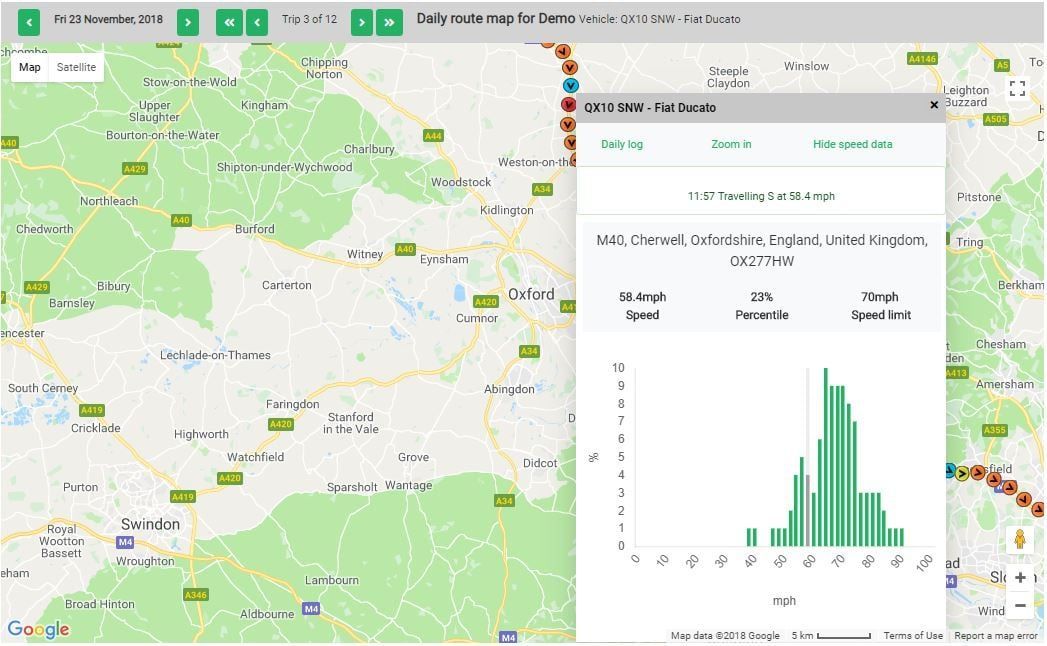This screenshot has width=1047, height=646.
Task: Click Report a map error link
Action: click(x=995, y=636)
